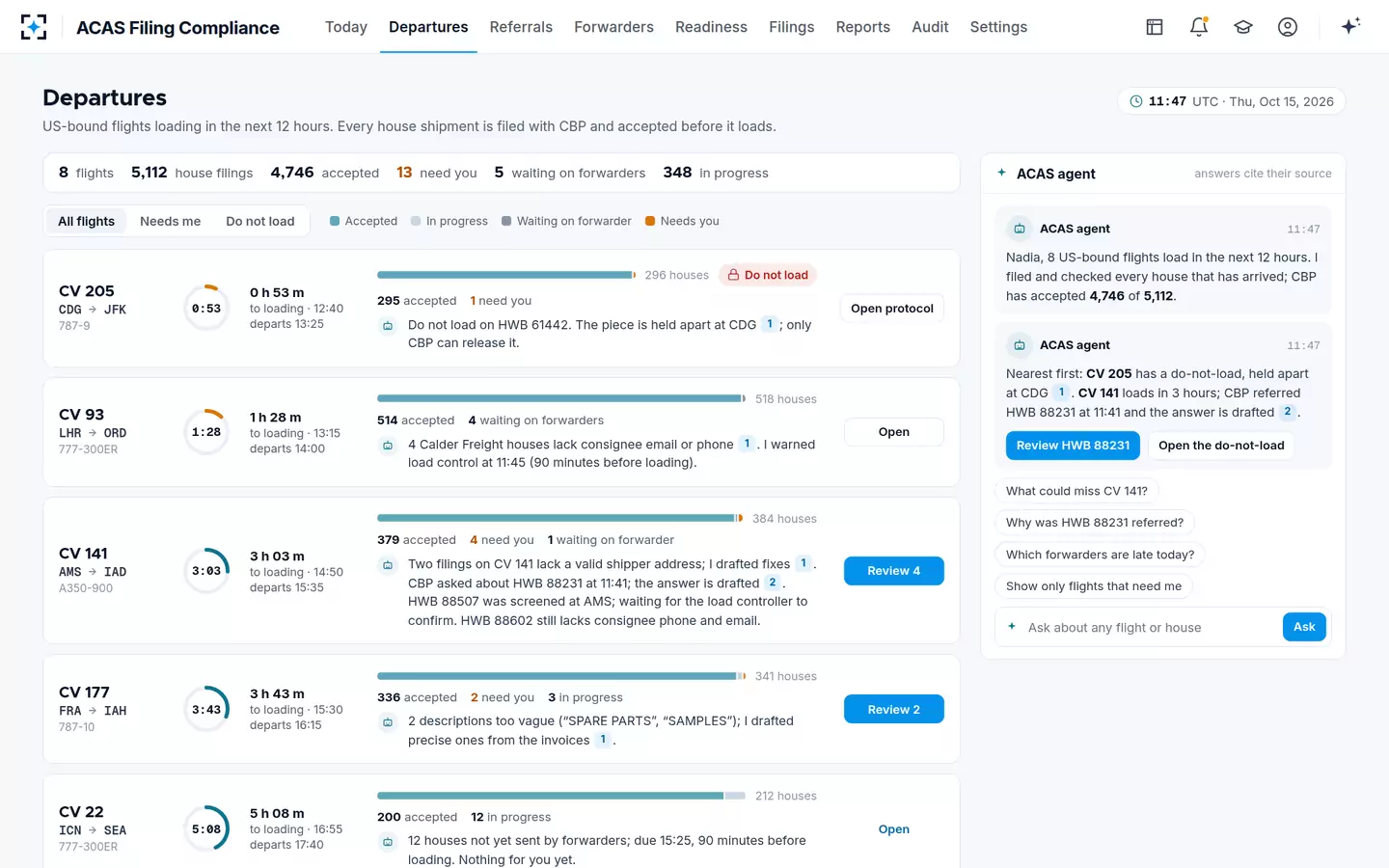Click the CV 141 countdown ring showing 3:03

(206, 571)
